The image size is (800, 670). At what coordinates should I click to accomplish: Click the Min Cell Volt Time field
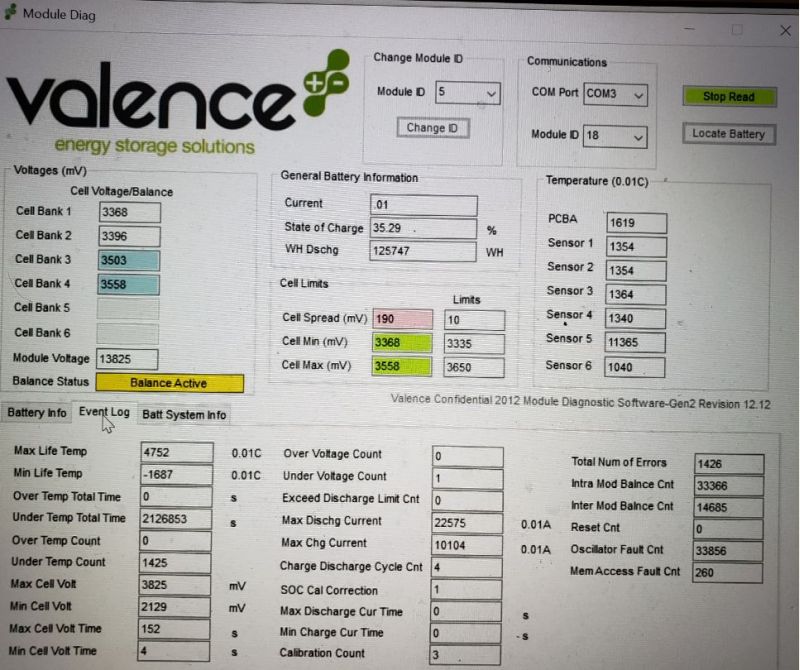coord(173,652)
